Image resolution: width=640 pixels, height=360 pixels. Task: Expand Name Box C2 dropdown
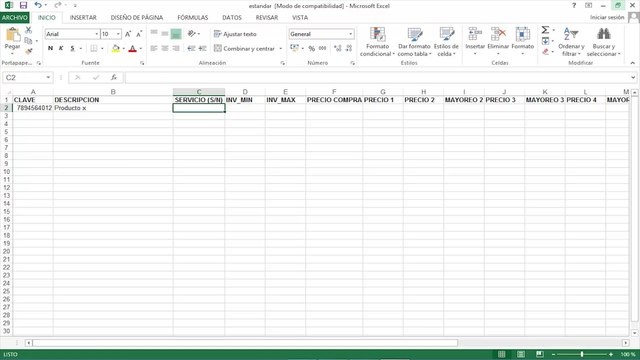[x=48, y=78]
